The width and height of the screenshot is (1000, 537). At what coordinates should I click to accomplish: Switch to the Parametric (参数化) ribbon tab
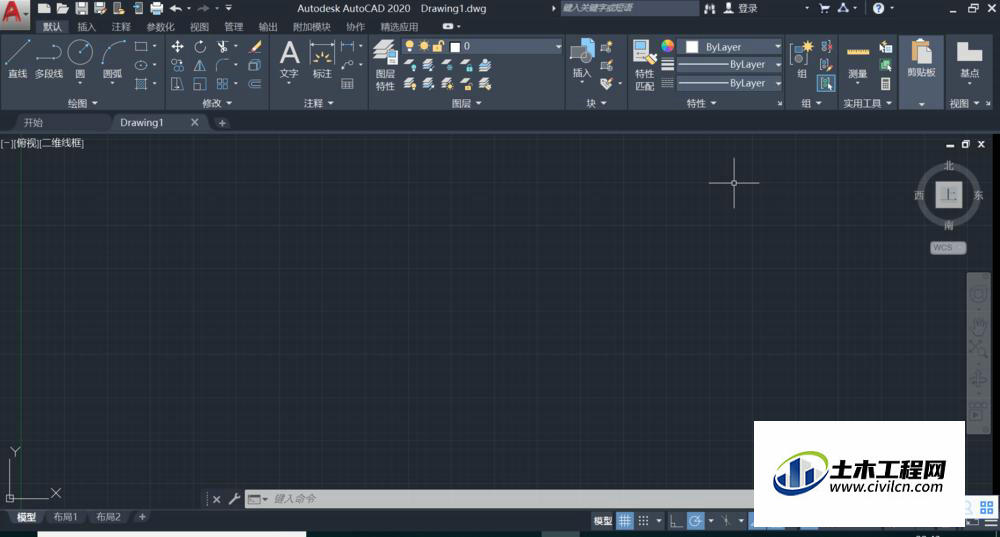pyautogui.click(x=160, y=27)
